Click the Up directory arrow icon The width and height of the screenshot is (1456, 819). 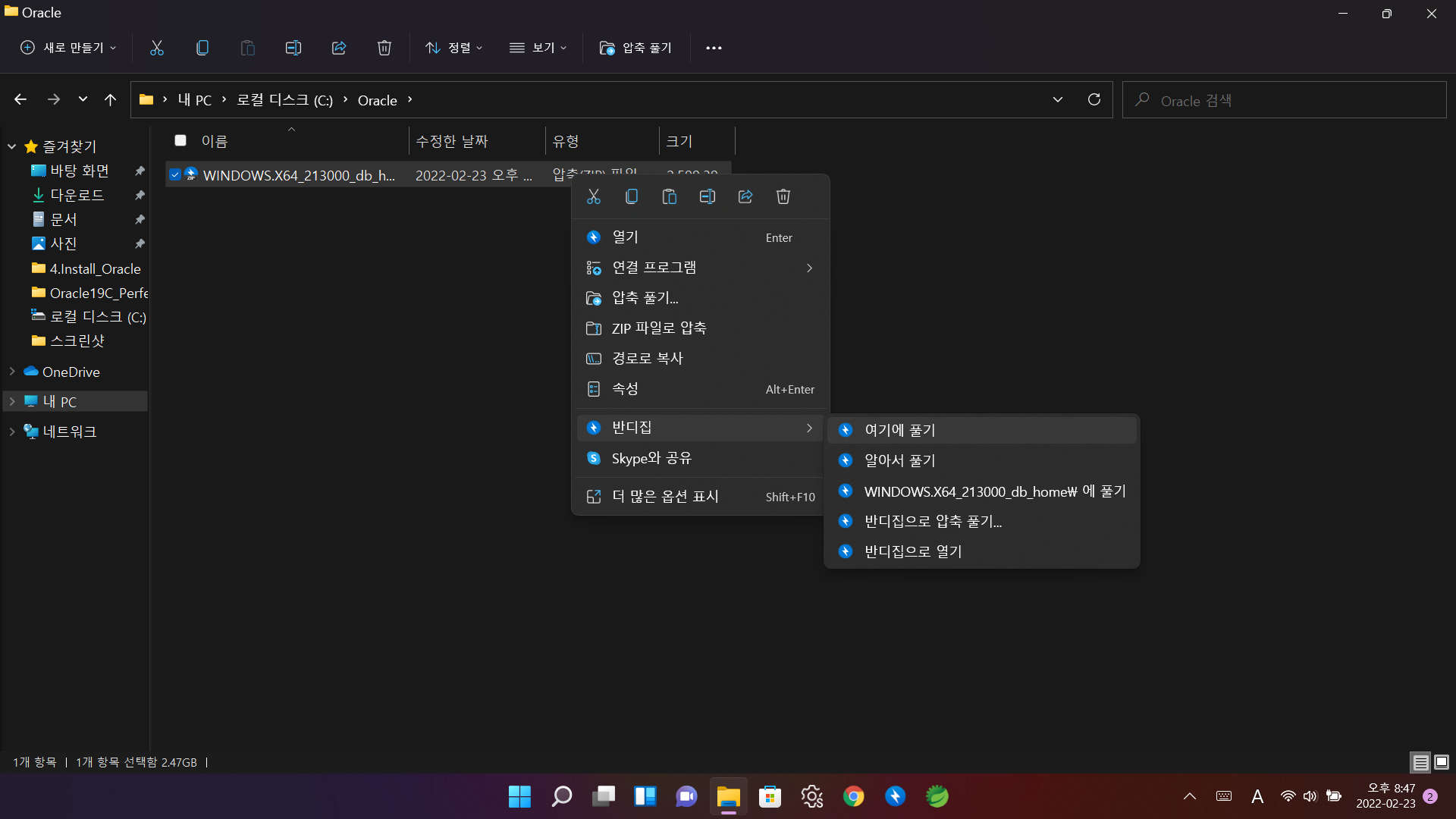[111, 100]
